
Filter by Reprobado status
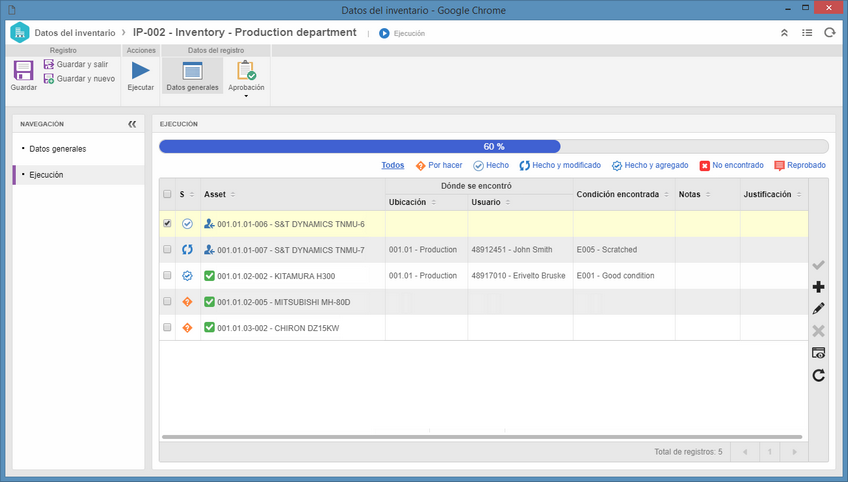(x=800, y=166)
